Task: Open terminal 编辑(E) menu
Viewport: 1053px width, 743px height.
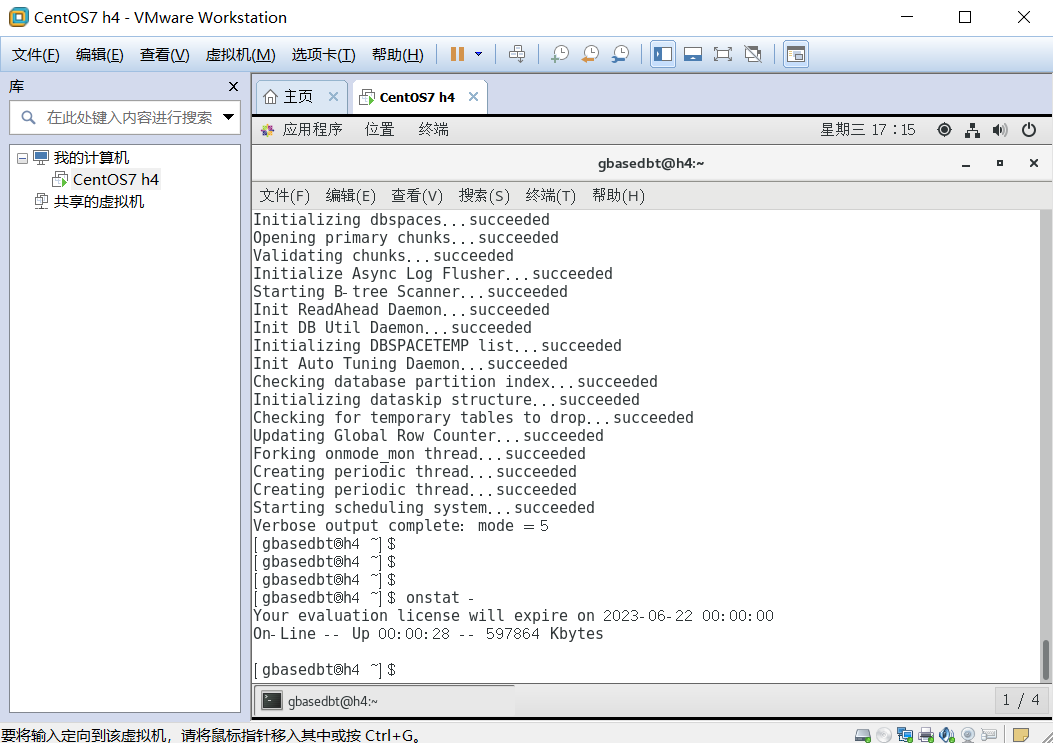Action: pos(351,195)
